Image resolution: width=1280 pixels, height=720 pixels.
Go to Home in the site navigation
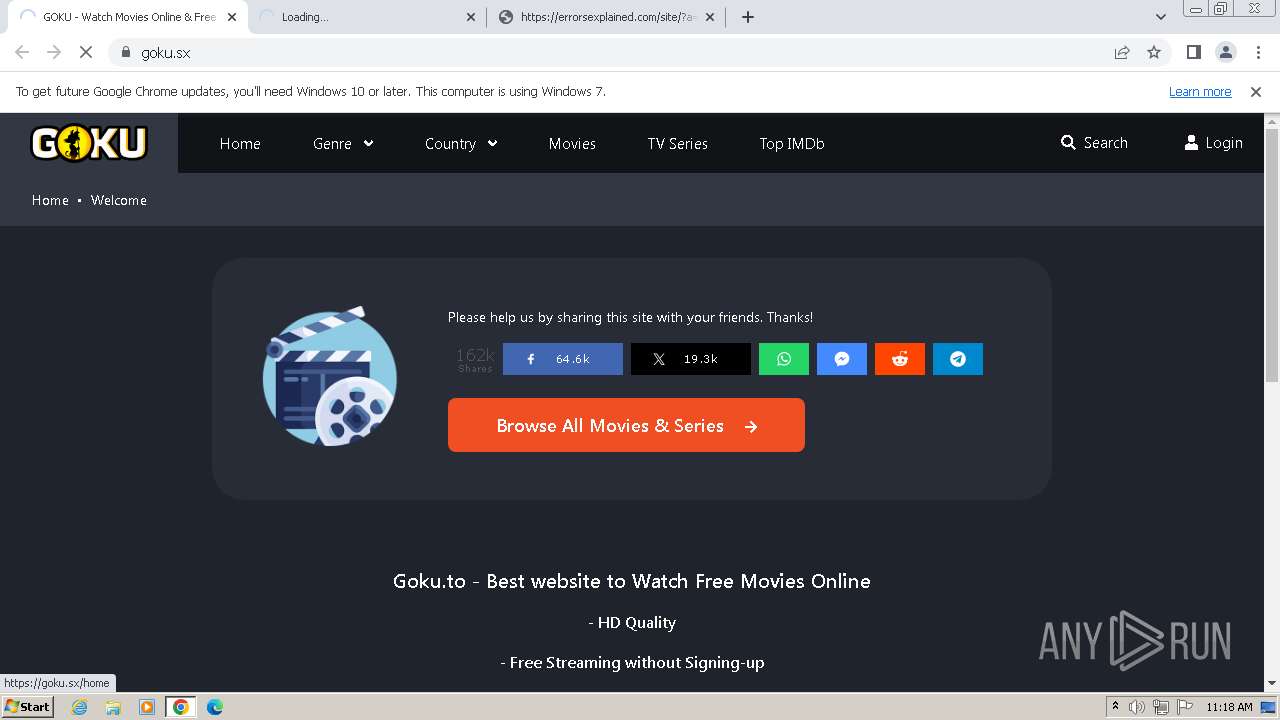click(240, 143)
